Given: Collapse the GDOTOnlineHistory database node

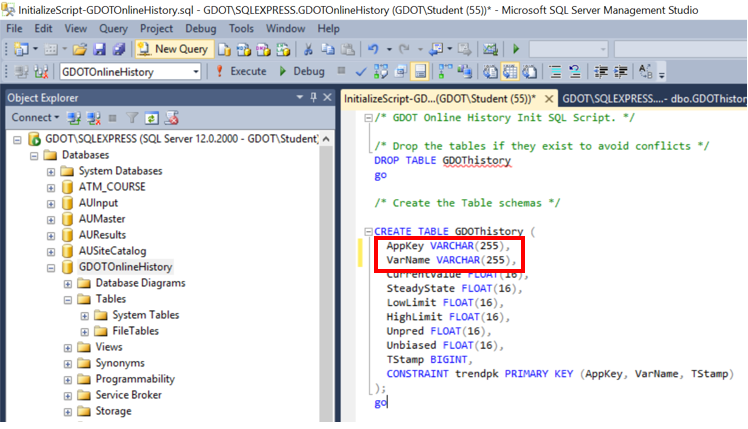Looking at the screenshot, I should click(51, 267).
